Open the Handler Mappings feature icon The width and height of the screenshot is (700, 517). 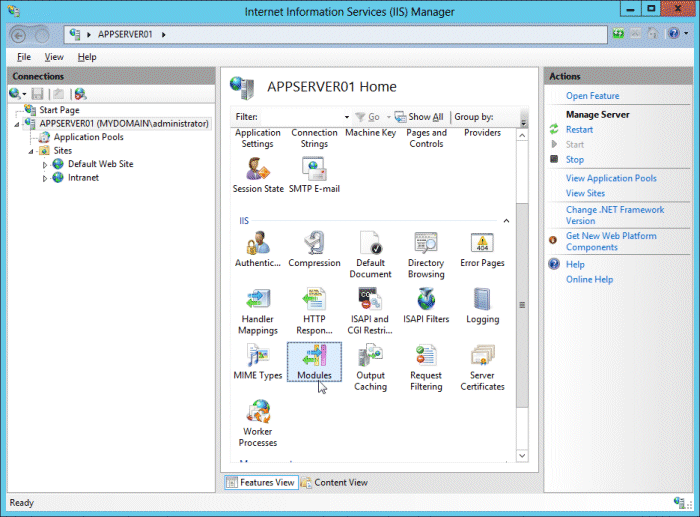258,311
